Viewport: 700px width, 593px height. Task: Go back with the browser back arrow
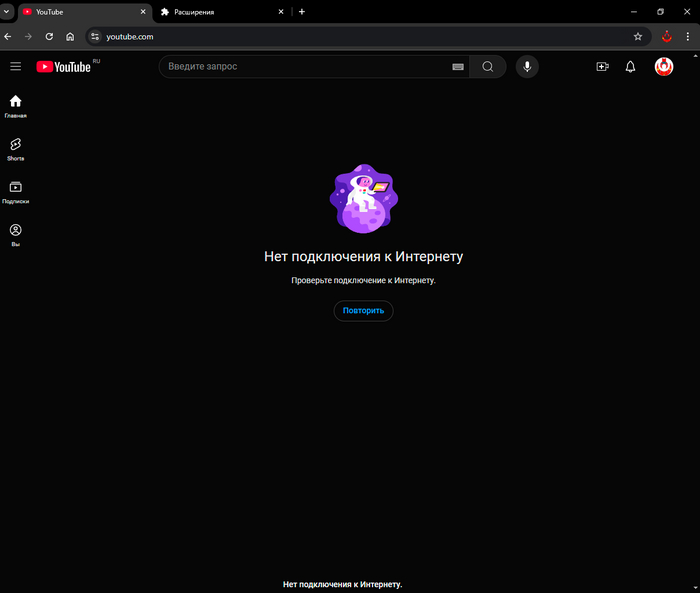8,37
